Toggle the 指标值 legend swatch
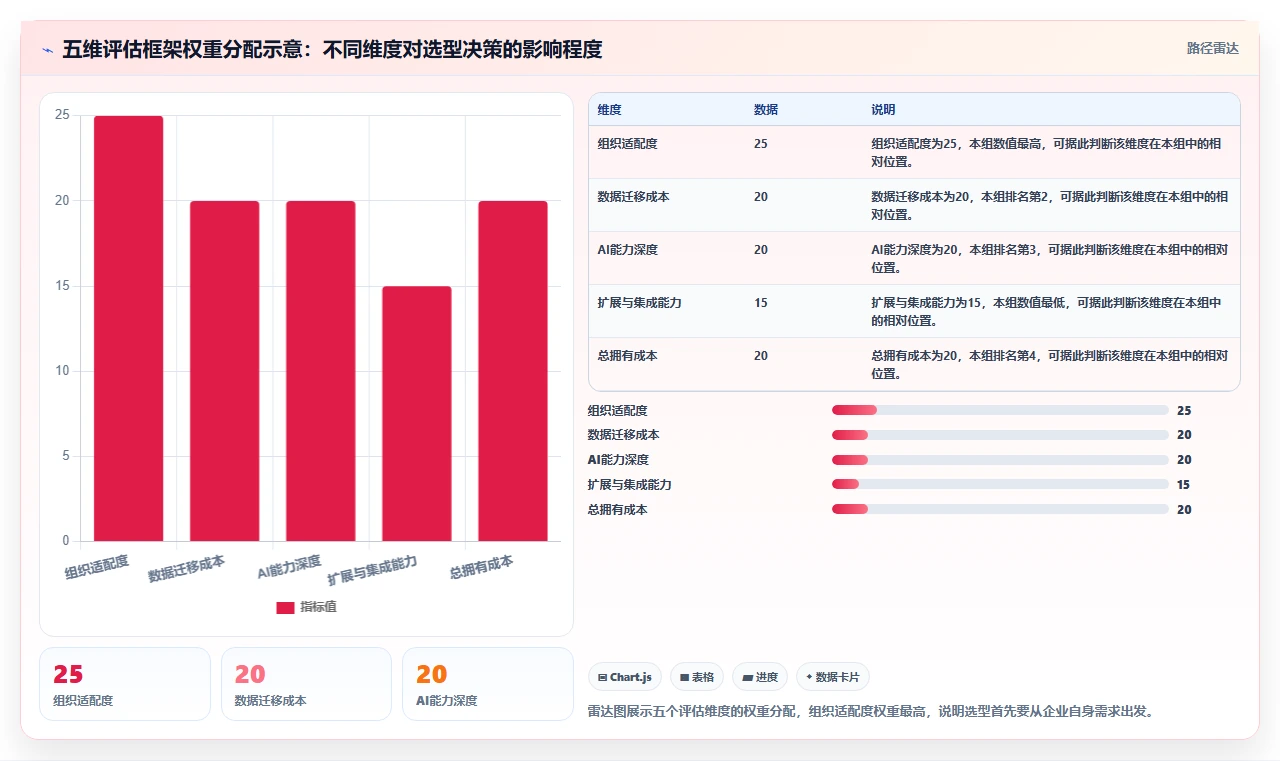The height and width of the screenshot is (761, 1280). (285, 607)
